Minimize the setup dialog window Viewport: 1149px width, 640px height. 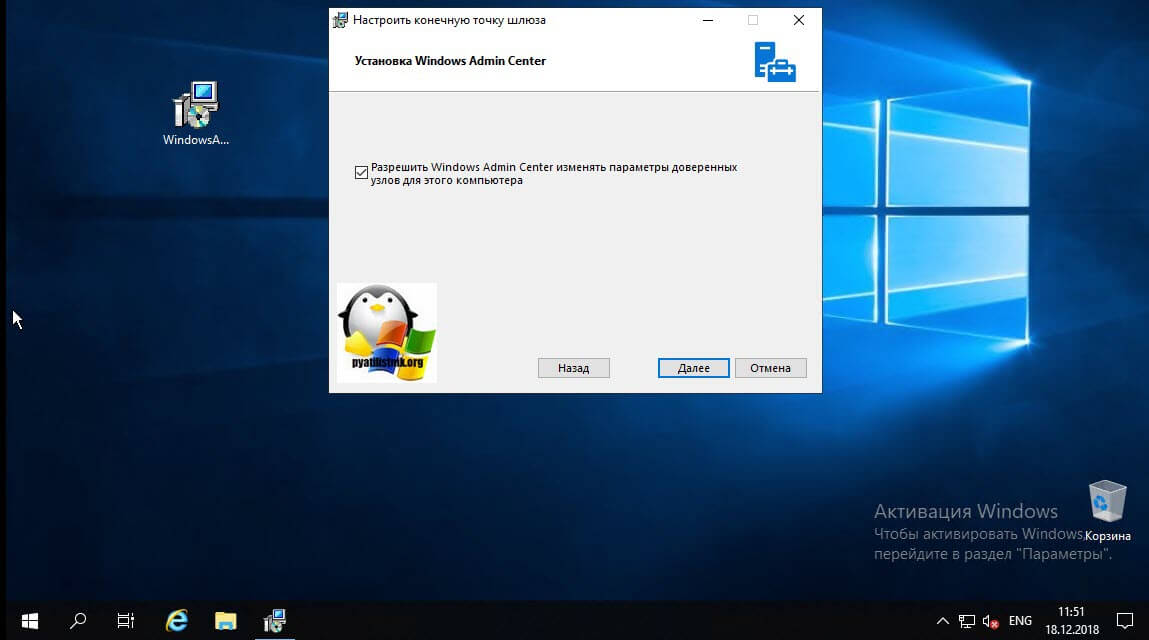(x=708, y=21)
